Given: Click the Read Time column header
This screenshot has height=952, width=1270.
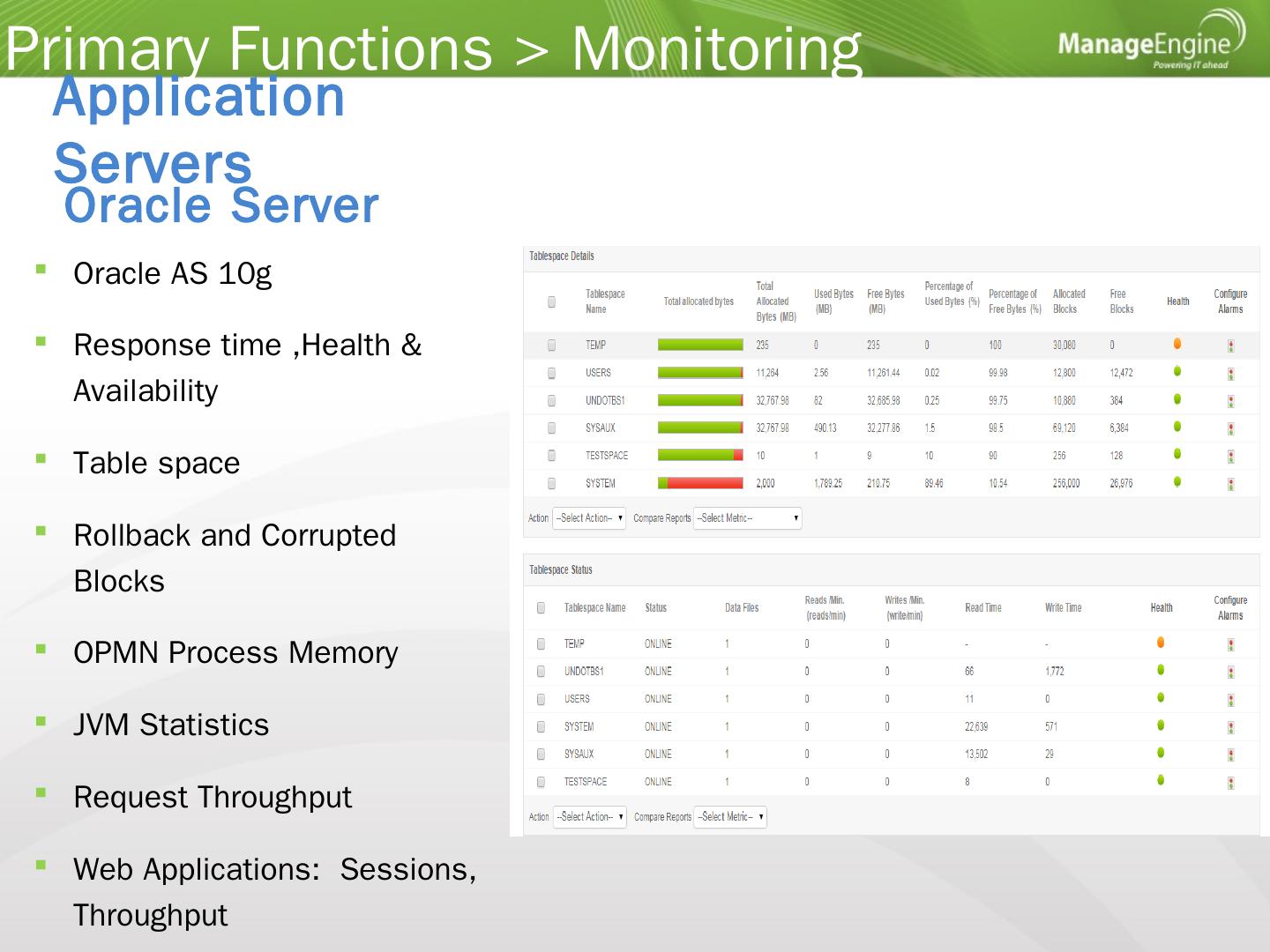Looking at the screenshot, I should [983, 607].
